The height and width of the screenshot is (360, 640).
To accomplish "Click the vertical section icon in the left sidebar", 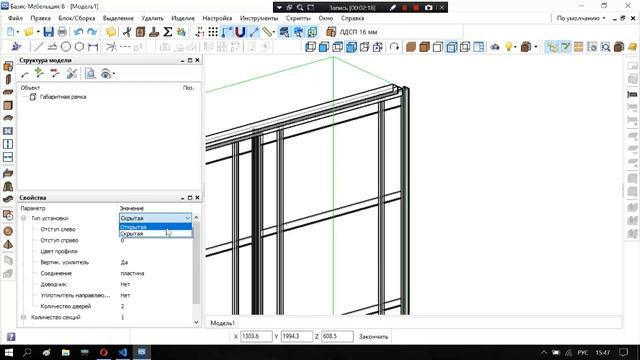I will click(x=8, y=144).
